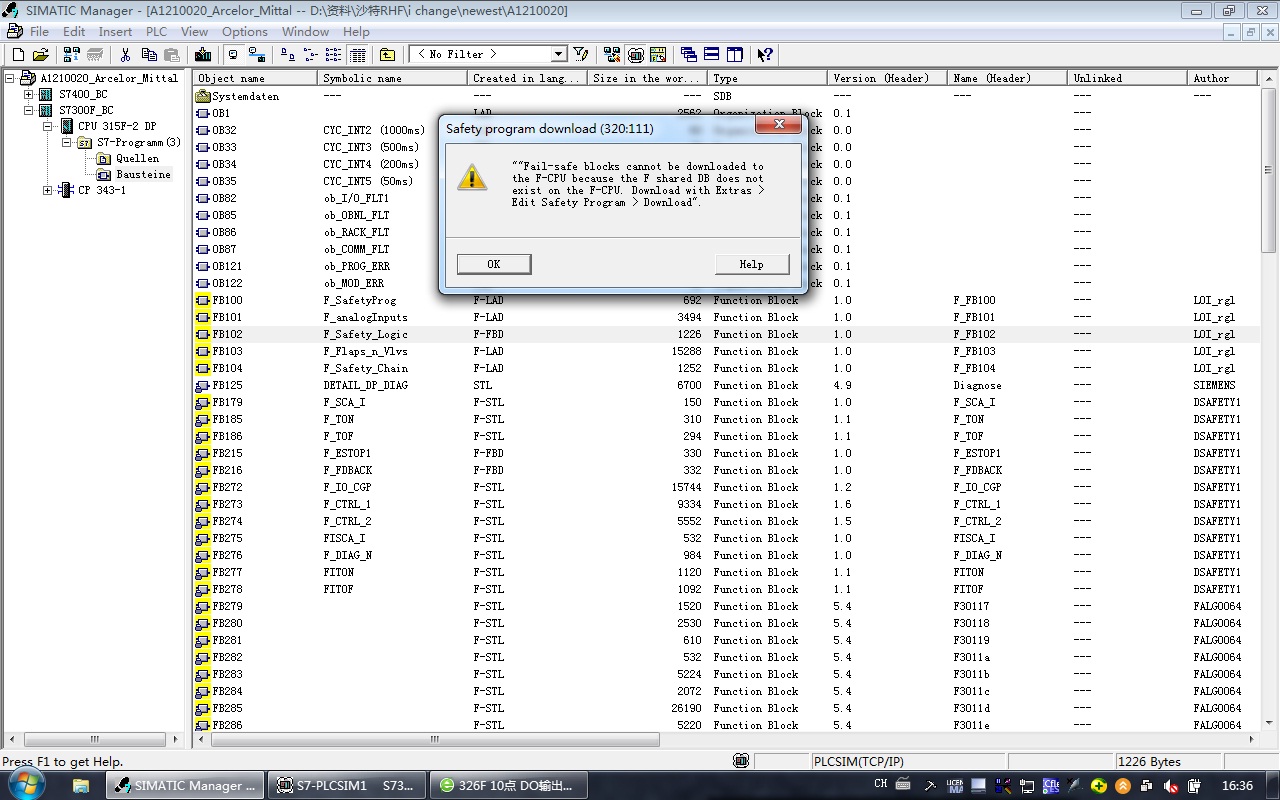
Task: Switch to Online view toolbar icon
Action: [257, 54]
